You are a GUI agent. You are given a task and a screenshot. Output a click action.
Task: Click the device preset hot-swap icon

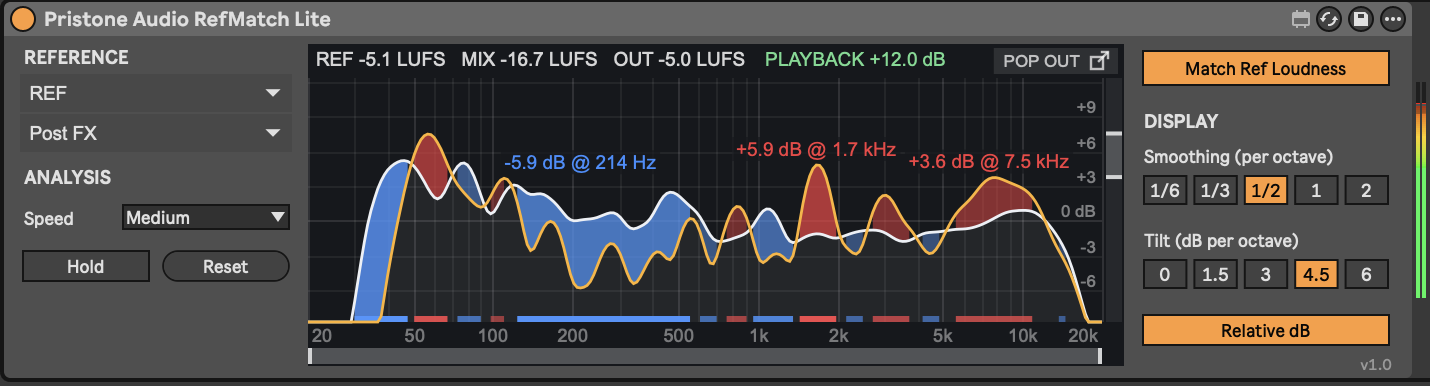[1329, 19]
